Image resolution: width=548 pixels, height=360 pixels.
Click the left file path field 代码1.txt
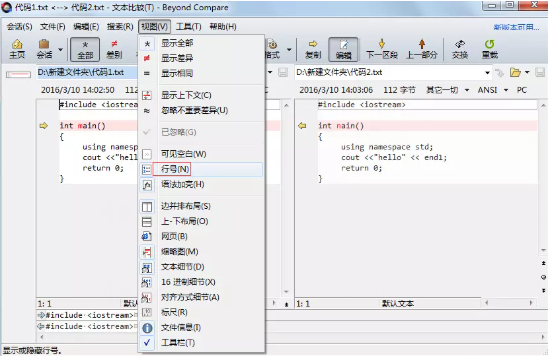coord(87,73)
